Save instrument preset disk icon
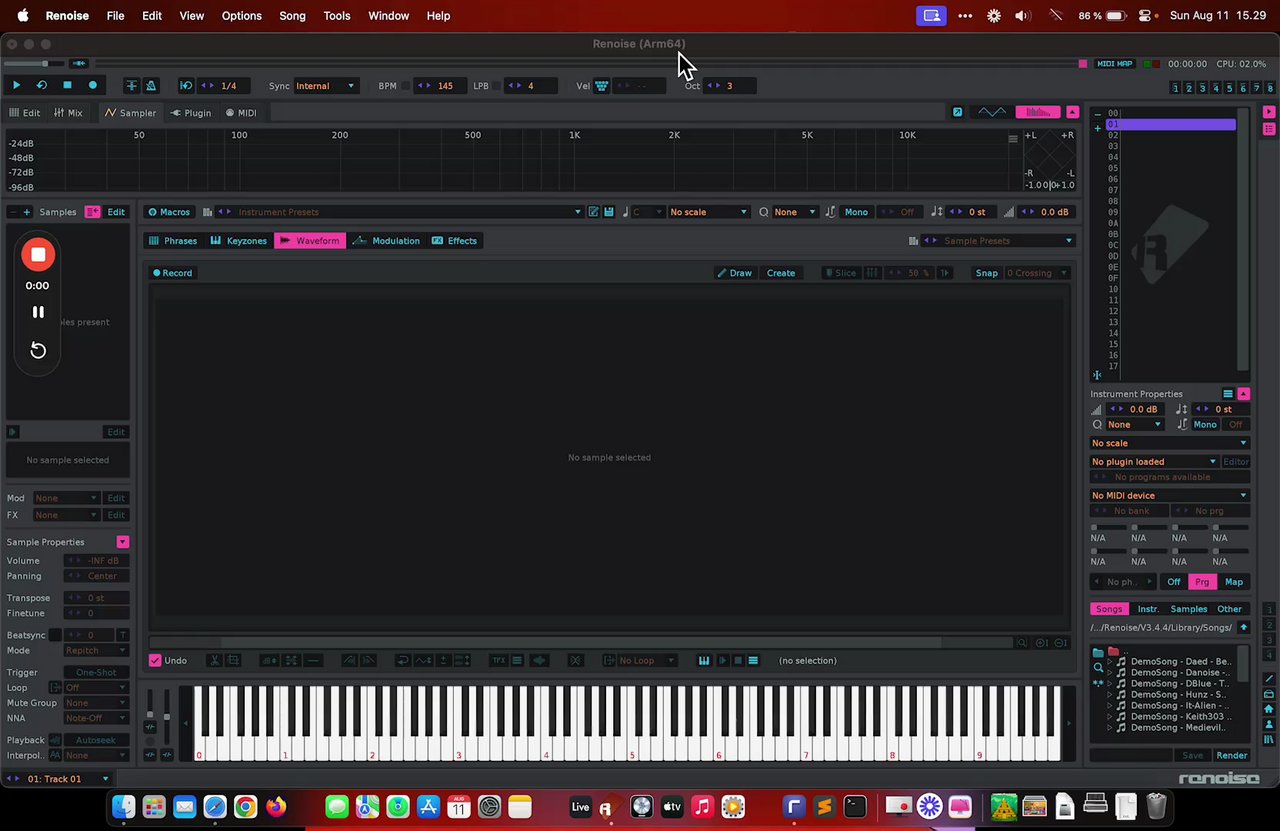This screenshot has width=1280, height=831. (608, 212)
